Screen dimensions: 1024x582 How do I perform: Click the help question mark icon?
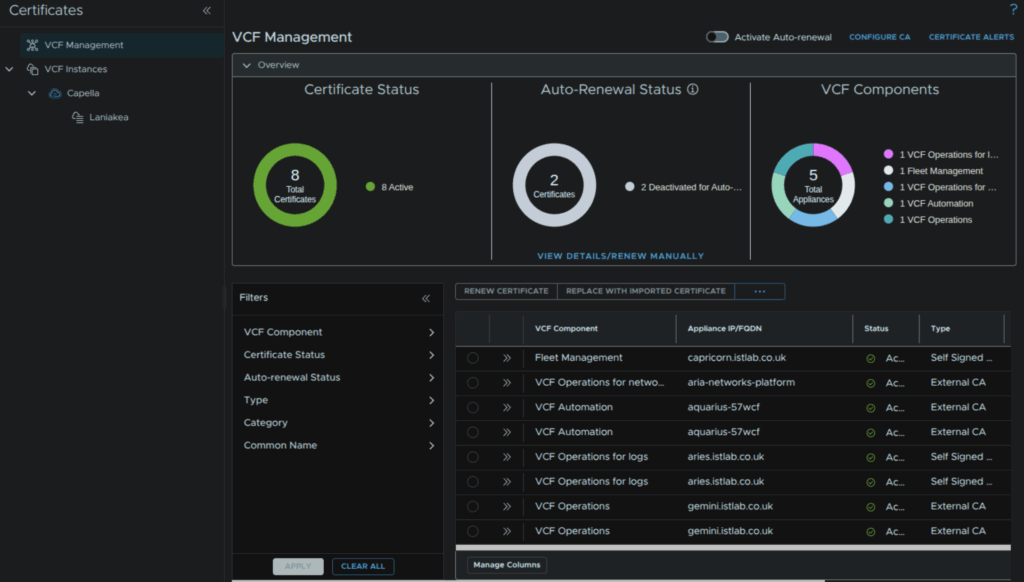[1013, 10]
